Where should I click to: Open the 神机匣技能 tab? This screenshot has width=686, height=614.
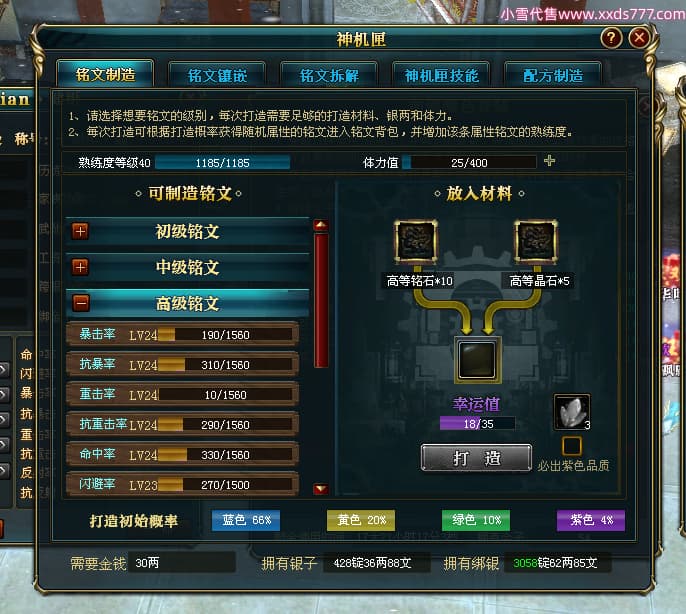click(441, 75)
